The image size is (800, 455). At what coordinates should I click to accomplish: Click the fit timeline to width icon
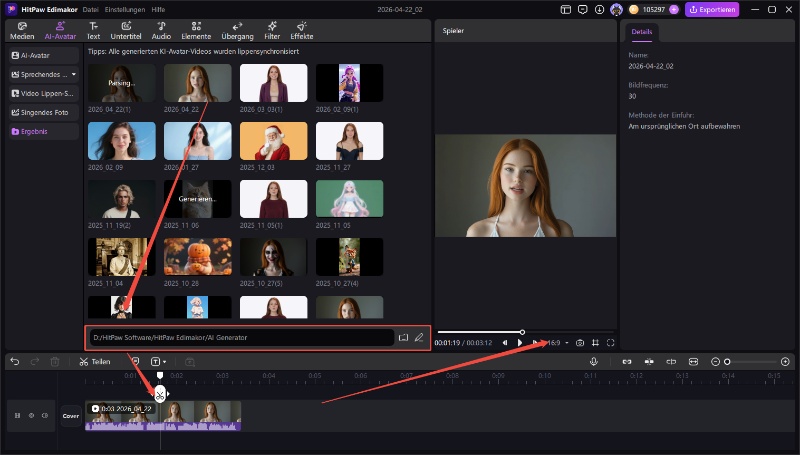point(693,362)
